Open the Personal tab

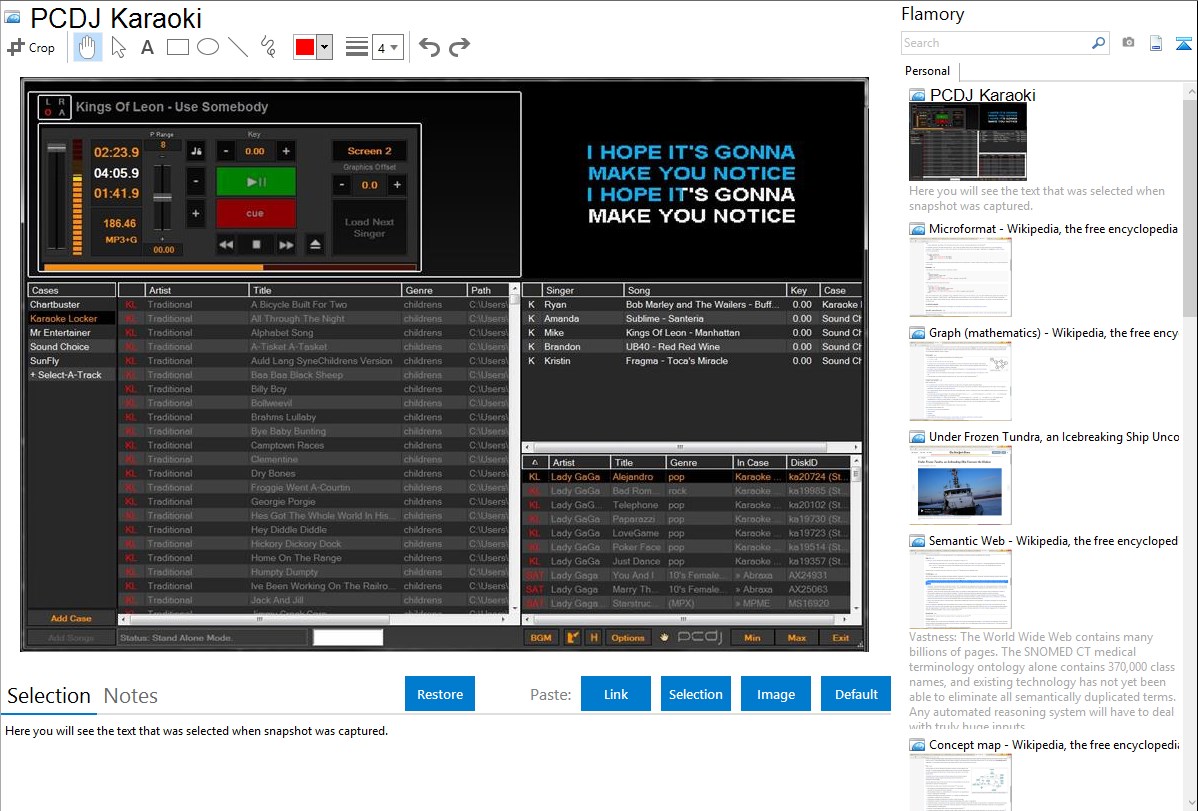click(x=927, y=71)
